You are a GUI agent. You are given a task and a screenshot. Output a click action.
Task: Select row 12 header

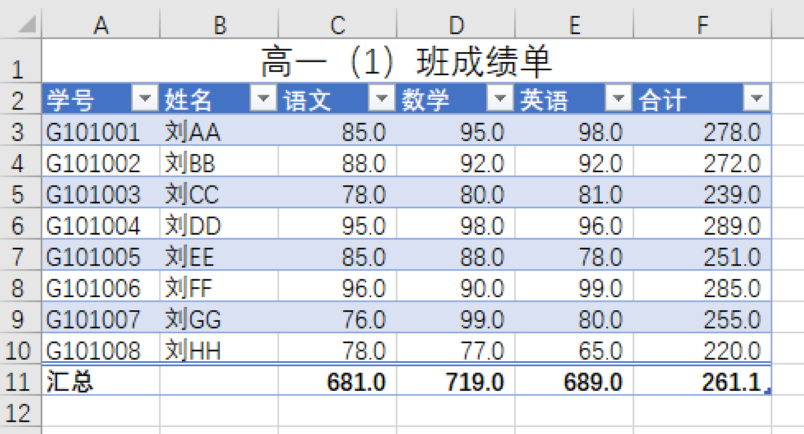[21, 411]
